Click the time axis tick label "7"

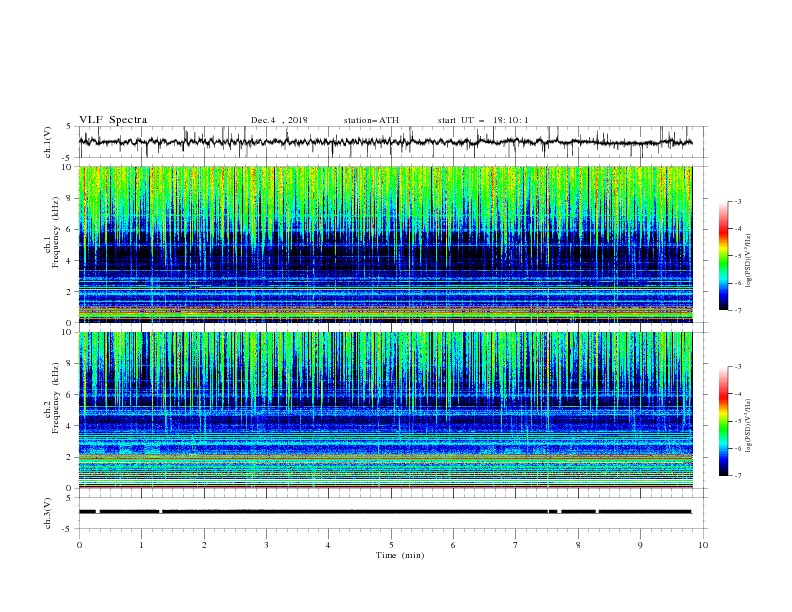tap(516, 545)
